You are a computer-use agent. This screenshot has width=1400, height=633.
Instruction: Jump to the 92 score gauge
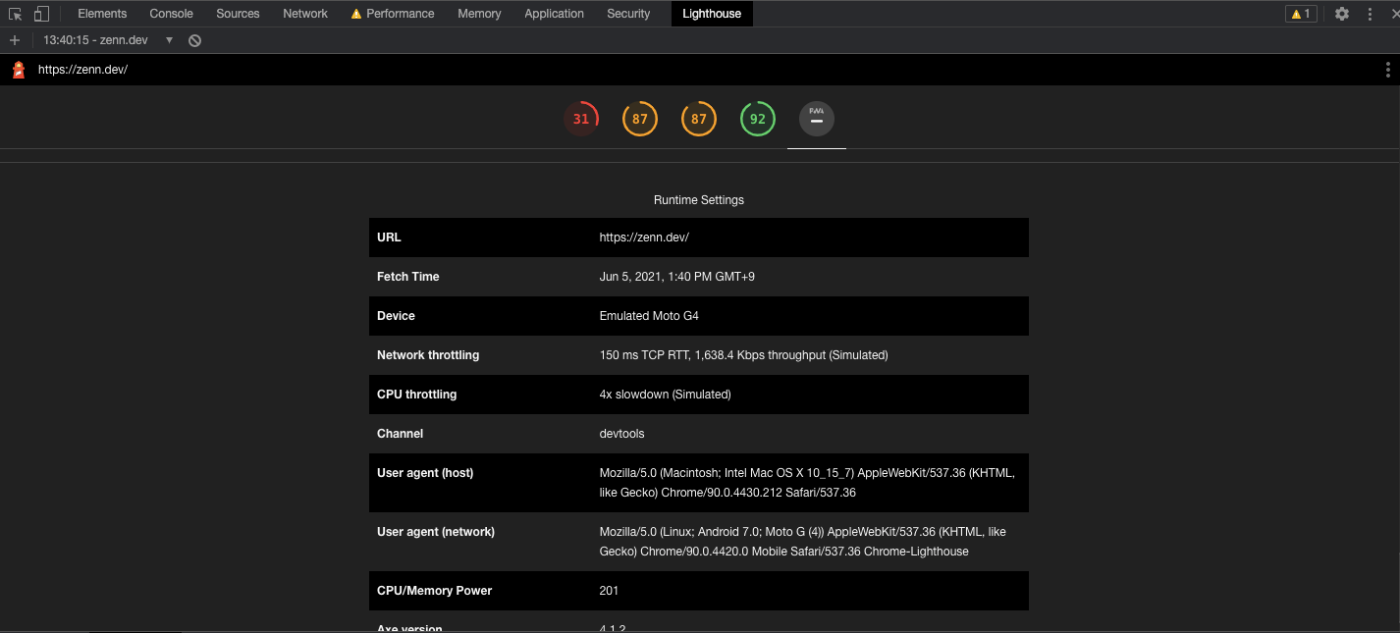(x=758, y=119)
